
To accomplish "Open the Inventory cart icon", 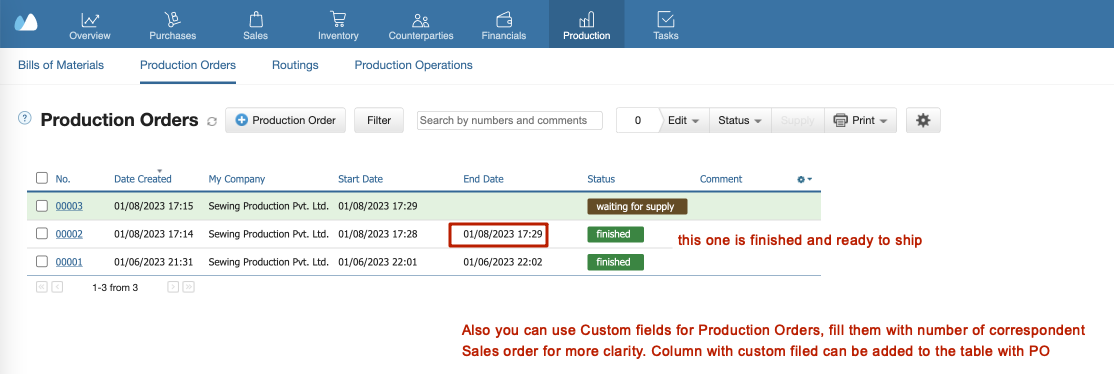I will pos(338,19).
